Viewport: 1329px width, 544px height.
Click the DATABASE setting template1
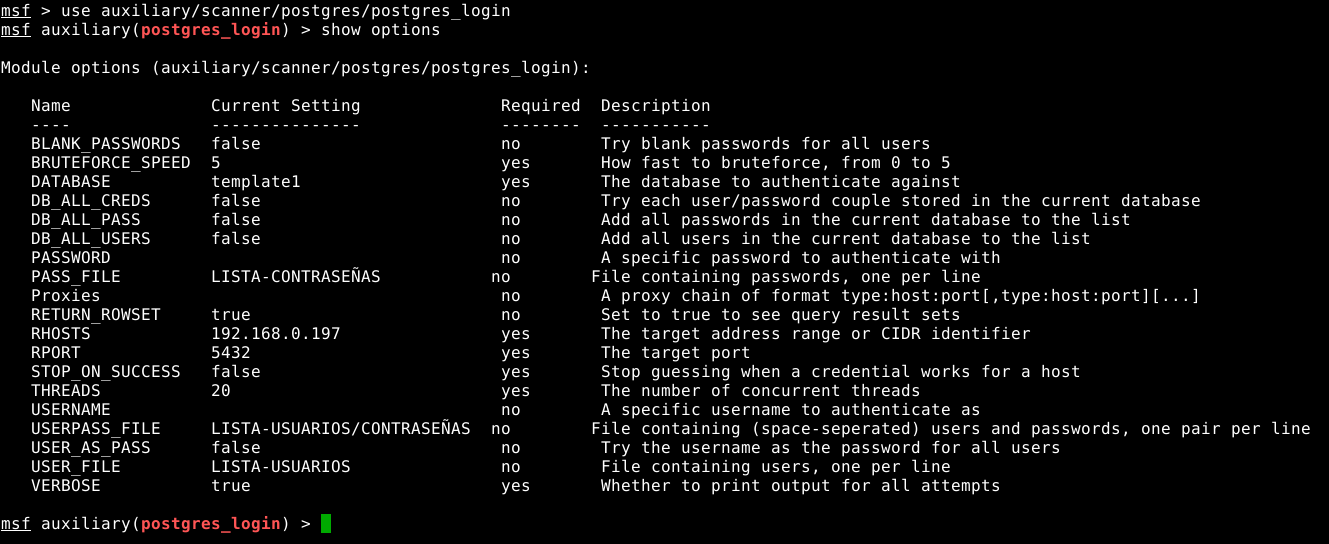coord(256,182)
